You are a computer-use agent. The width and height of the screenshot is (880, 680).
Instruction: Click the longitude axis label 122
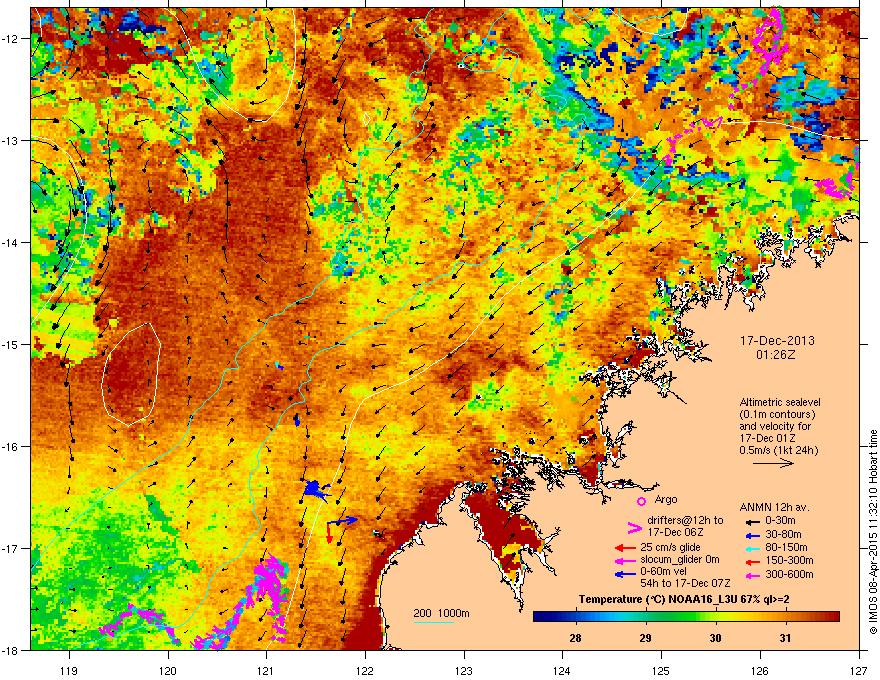tap(365, 670)
